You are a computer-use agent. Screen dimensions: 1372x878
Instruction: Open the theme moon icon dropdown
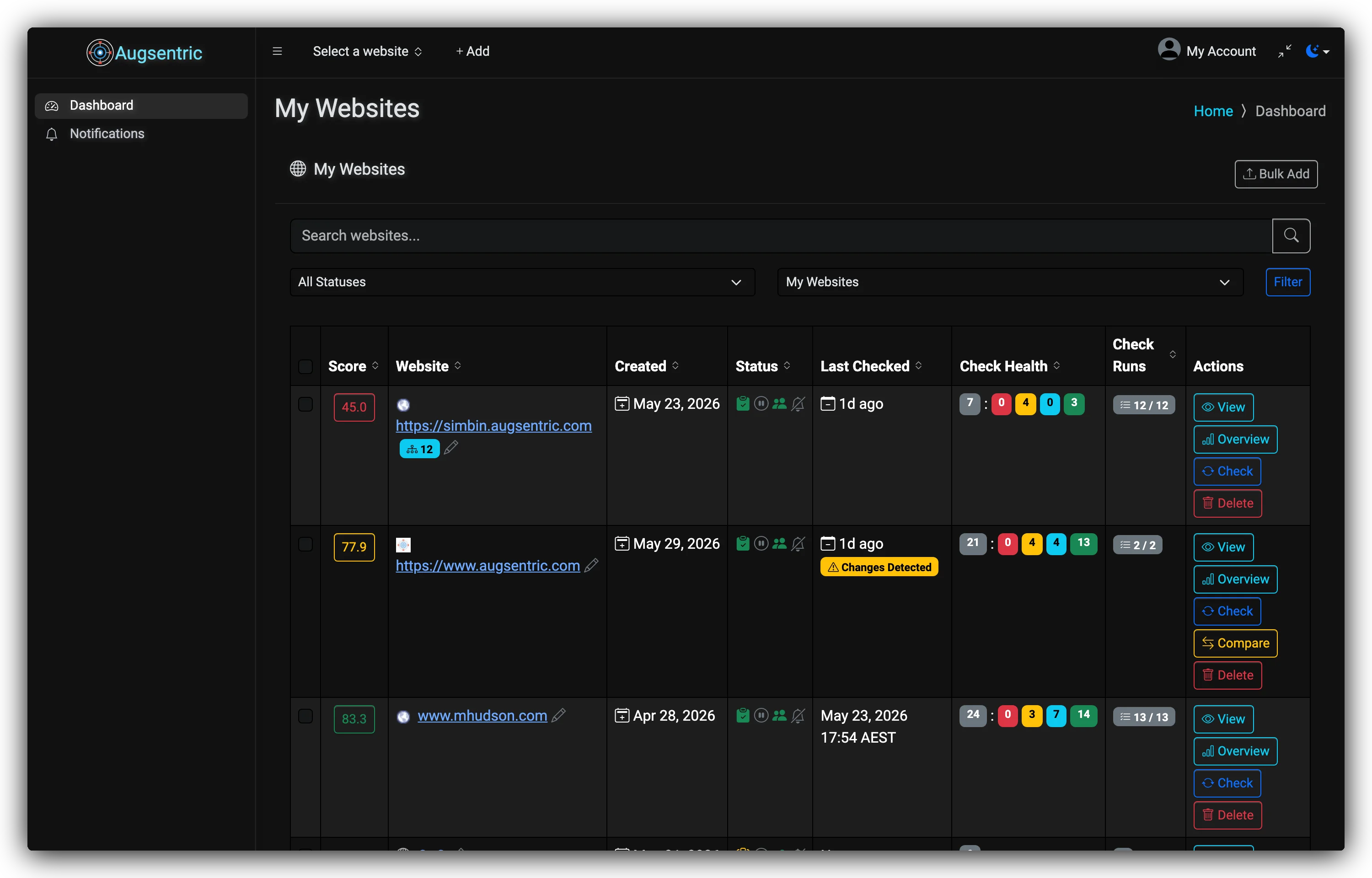1317,51
